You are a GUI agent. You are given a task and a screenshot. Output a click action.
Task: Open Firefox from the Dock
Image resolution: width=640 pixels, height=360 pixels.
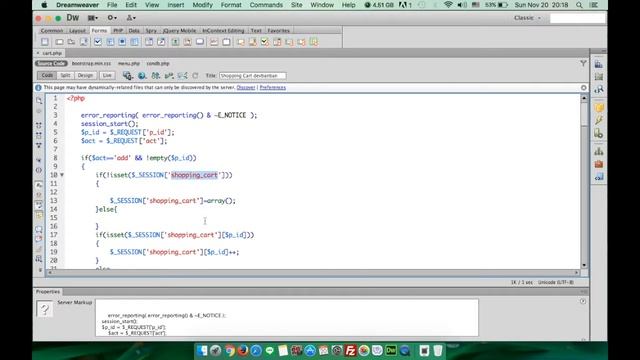tap(243, 350)
